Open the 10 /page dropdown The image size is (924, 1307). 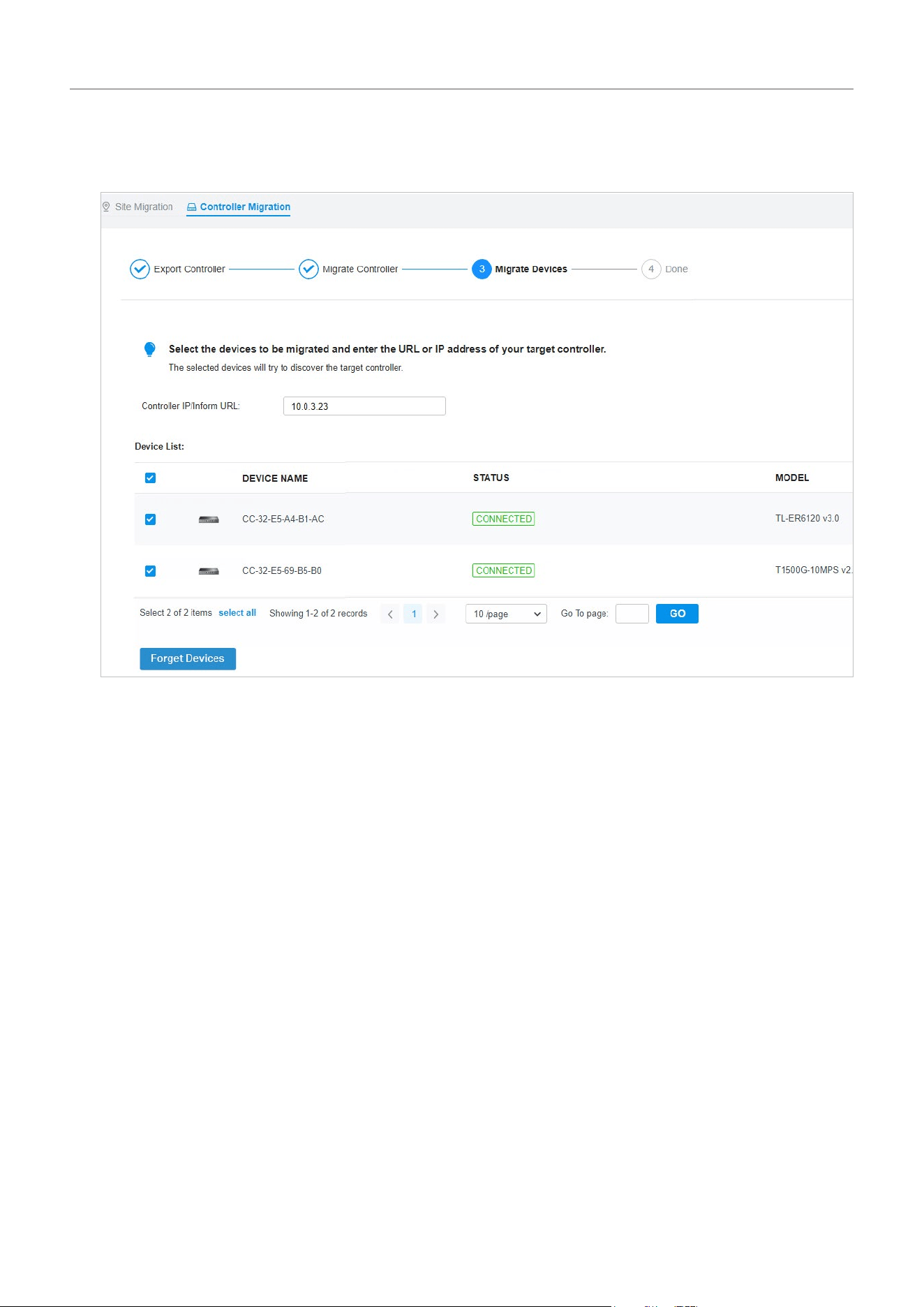click(x=506, y=614)
